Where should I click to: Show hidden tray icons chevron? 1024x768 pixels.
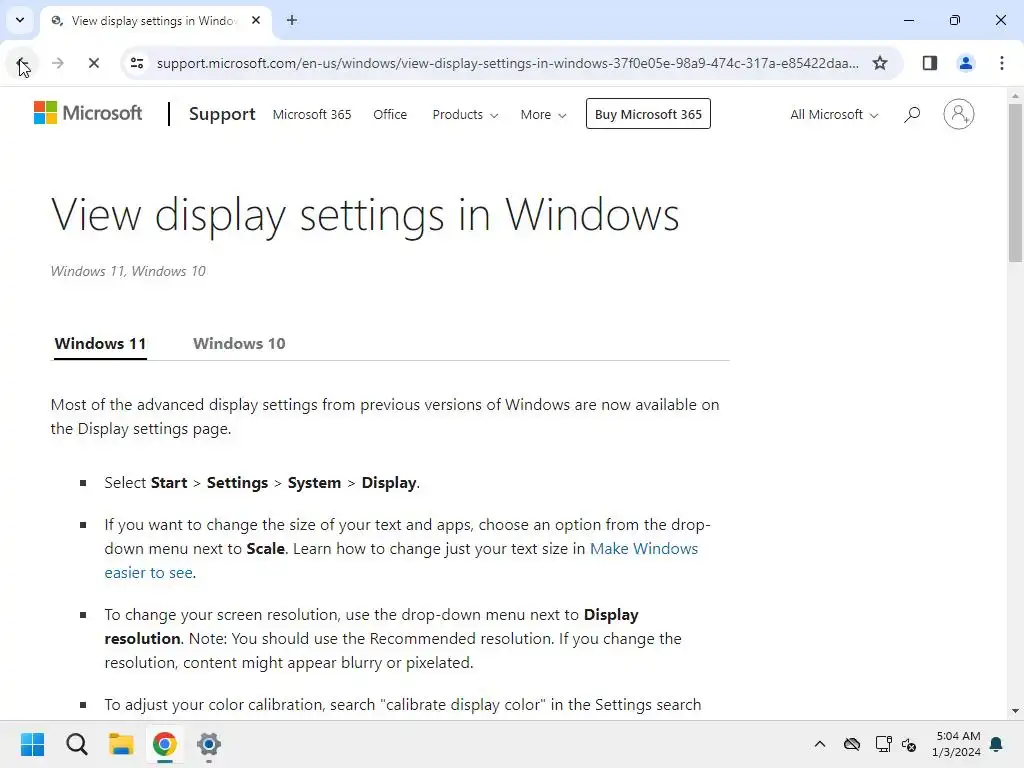[x=820, y=744]
